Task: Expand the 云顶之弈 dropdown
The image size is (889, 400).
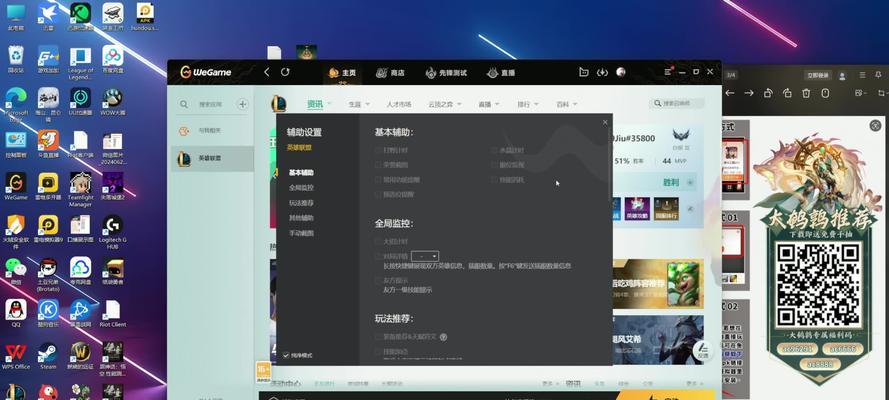Action: click(459, 104)
